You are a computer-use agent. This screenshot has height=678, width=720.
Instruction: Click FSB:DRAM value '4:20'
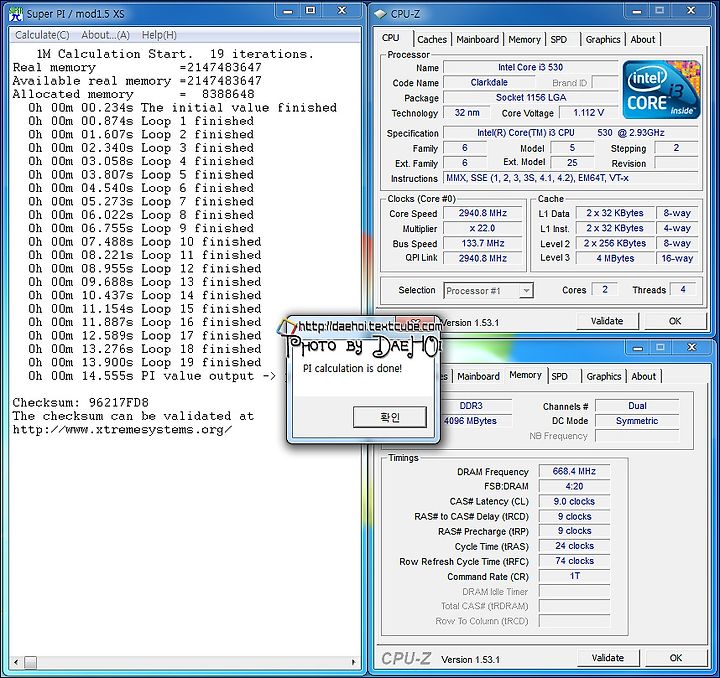(x=574, y=487)
